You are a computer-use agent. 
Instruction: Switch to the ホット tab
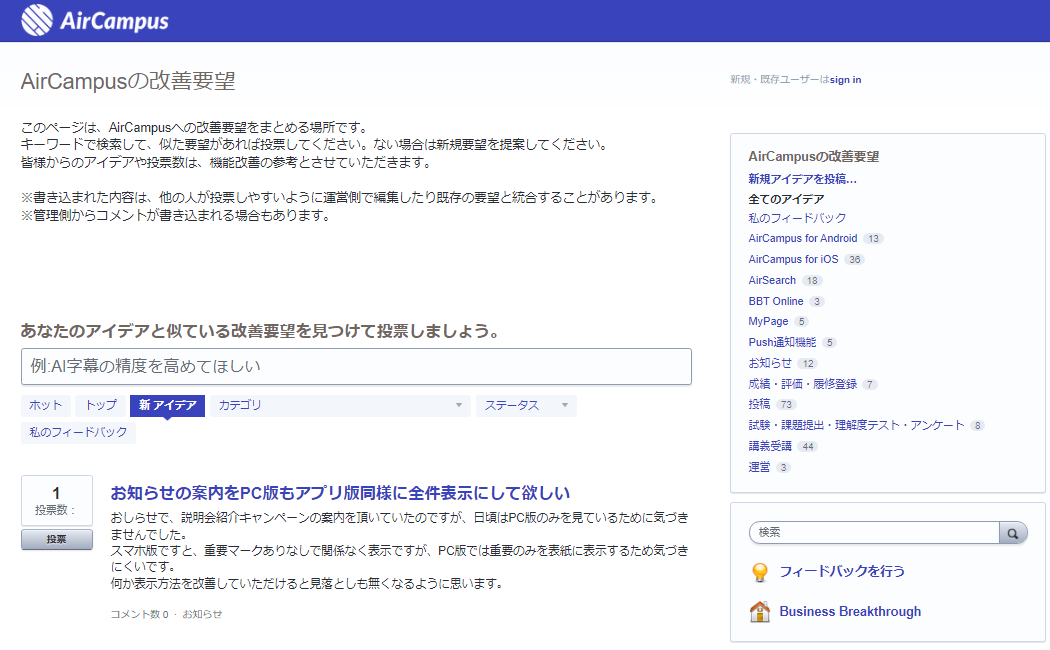click(x=46, y=406)
